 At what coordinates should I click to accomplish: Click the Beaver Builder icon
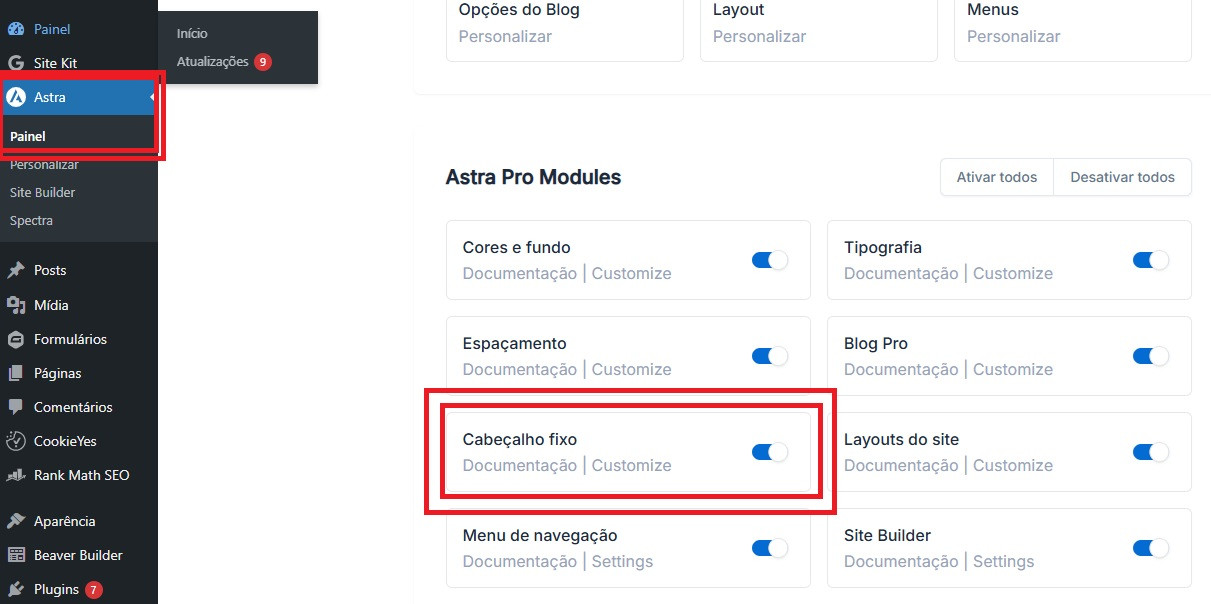[16, 555]
